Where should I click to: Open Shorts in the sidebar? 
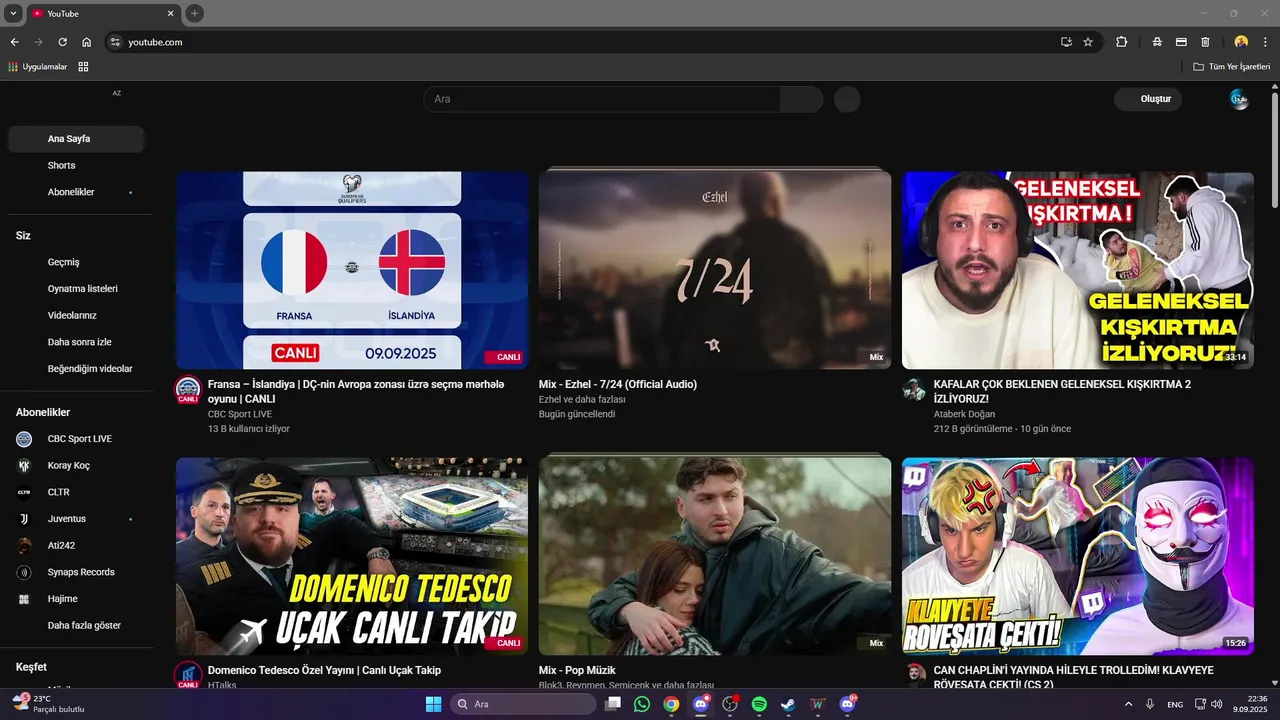pyautogui.click(x=76, y=165)
